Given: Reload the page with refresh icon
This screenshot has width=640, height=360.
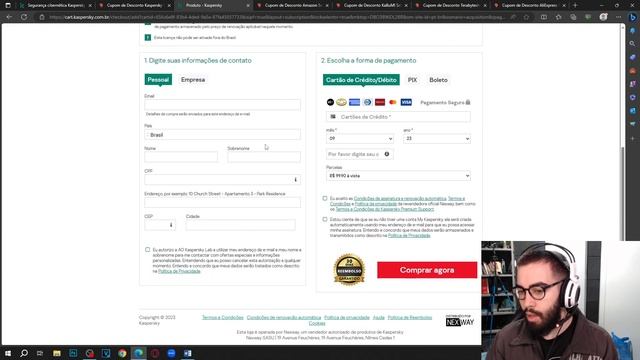Looking at the screenshot, I should click(x=24, y=17).
